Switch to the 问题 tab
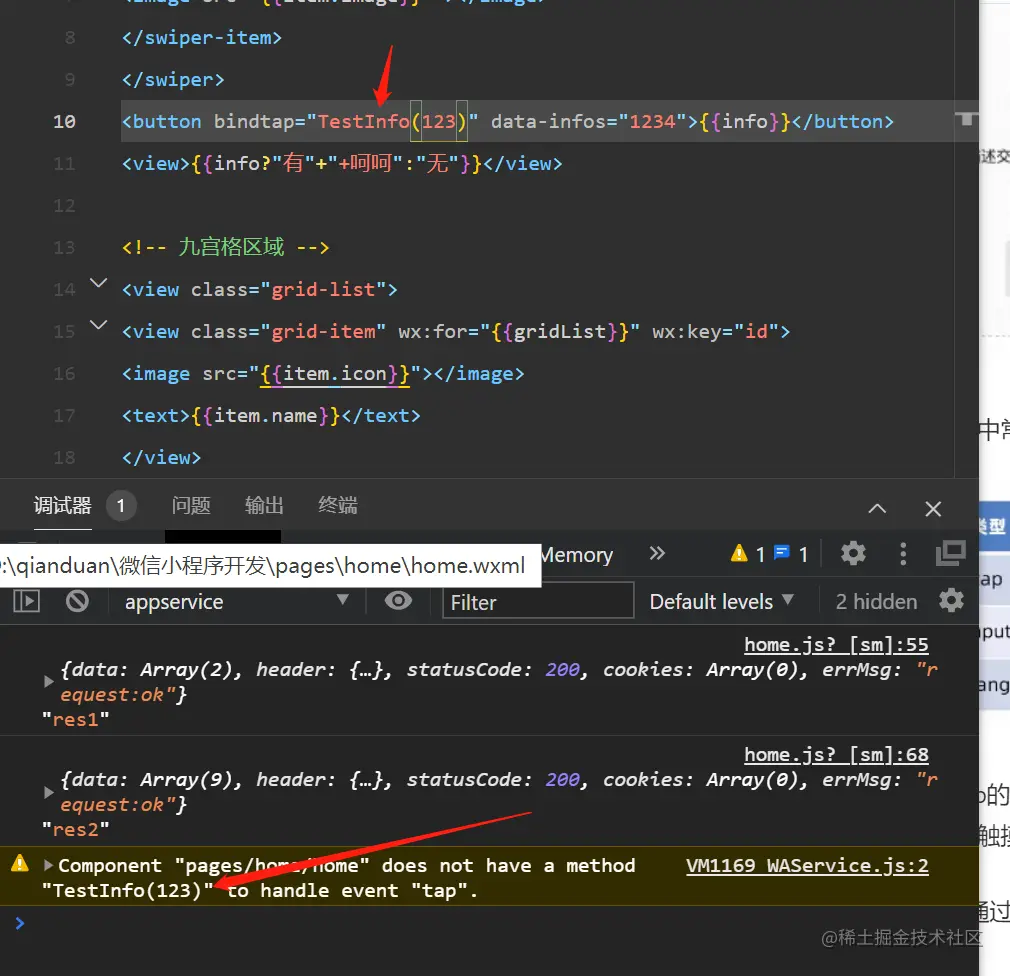 click(191, 506)
